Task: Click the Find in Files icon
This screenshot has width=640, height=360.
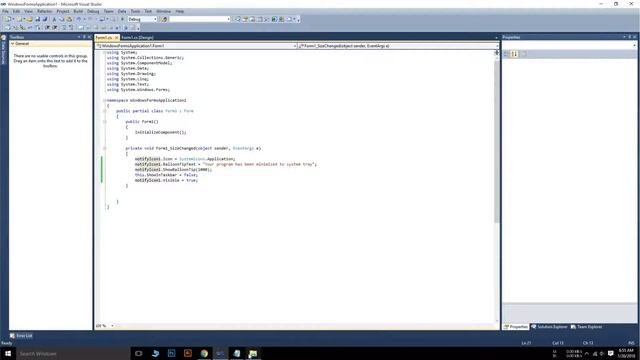Action: pyautogui.click(x=164, y=19)
